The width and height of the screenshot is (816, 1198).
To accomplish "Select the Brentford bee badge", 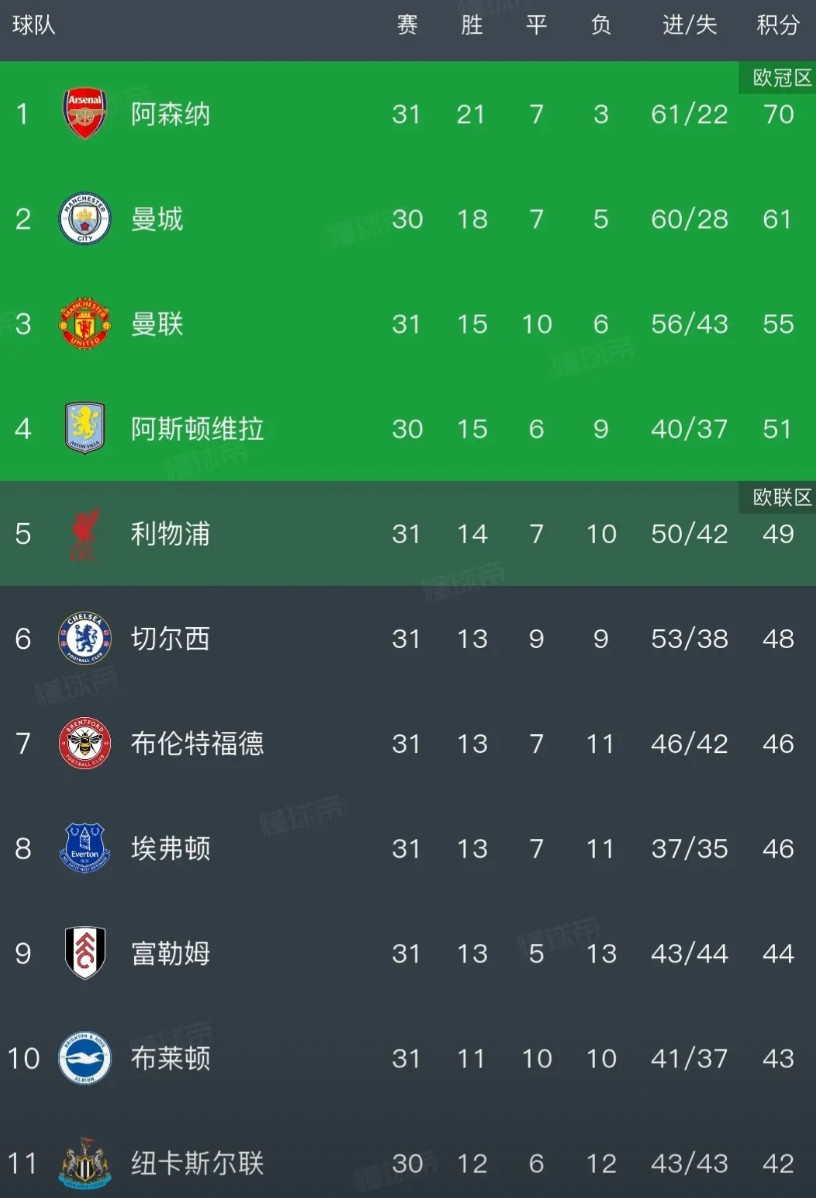I will 85,744.
